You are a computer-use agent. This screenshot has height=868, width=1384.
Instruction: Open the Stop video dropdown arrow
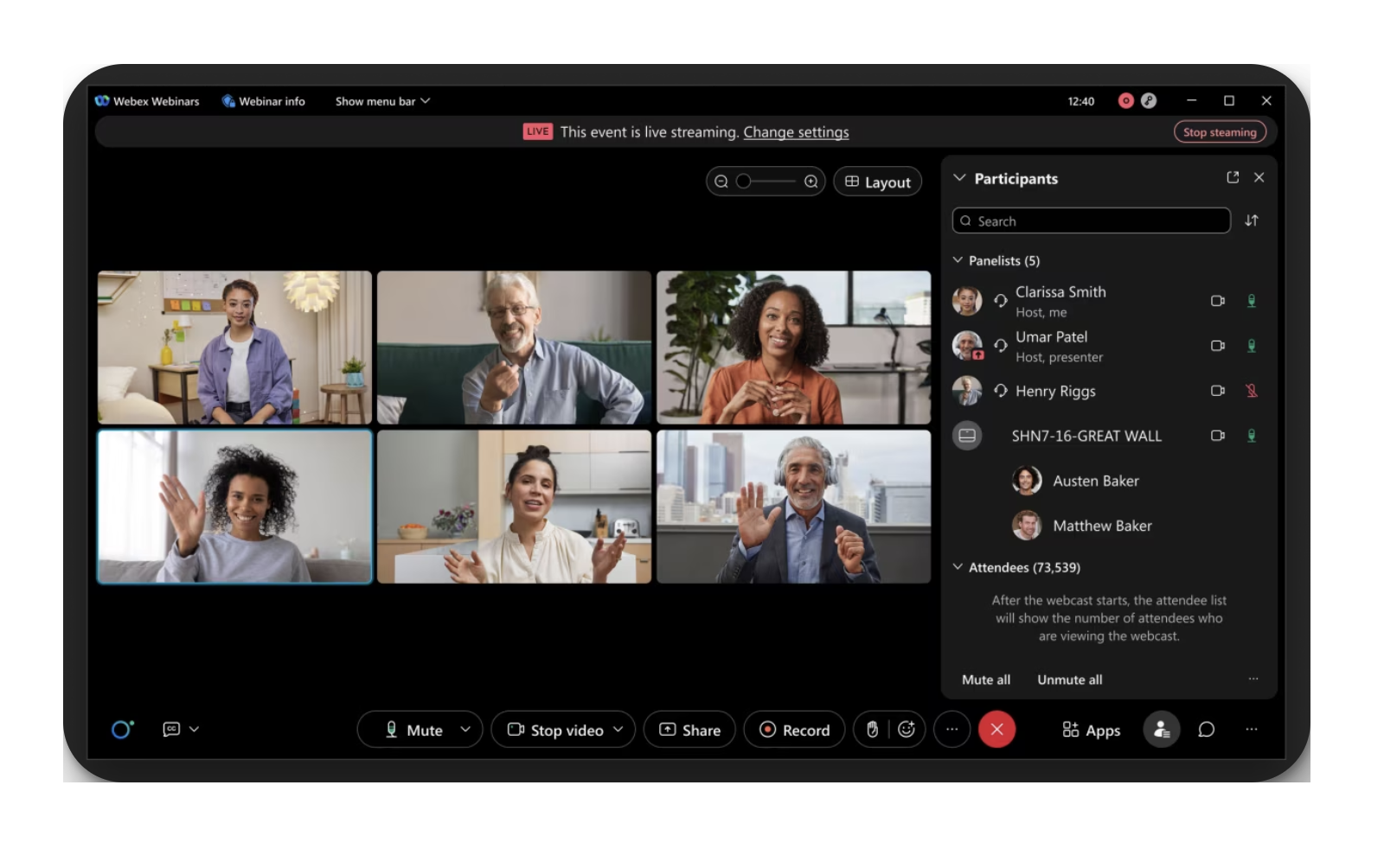618,730
